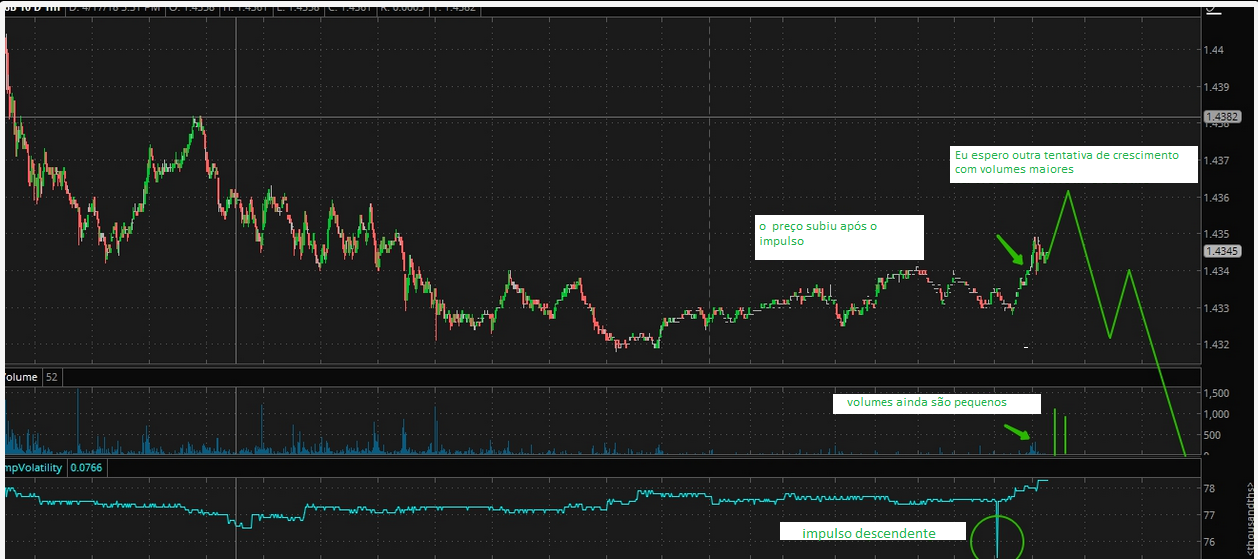Click the ImpVolatility study label
The image size is (1258, 559).
[x=33, y=467]
